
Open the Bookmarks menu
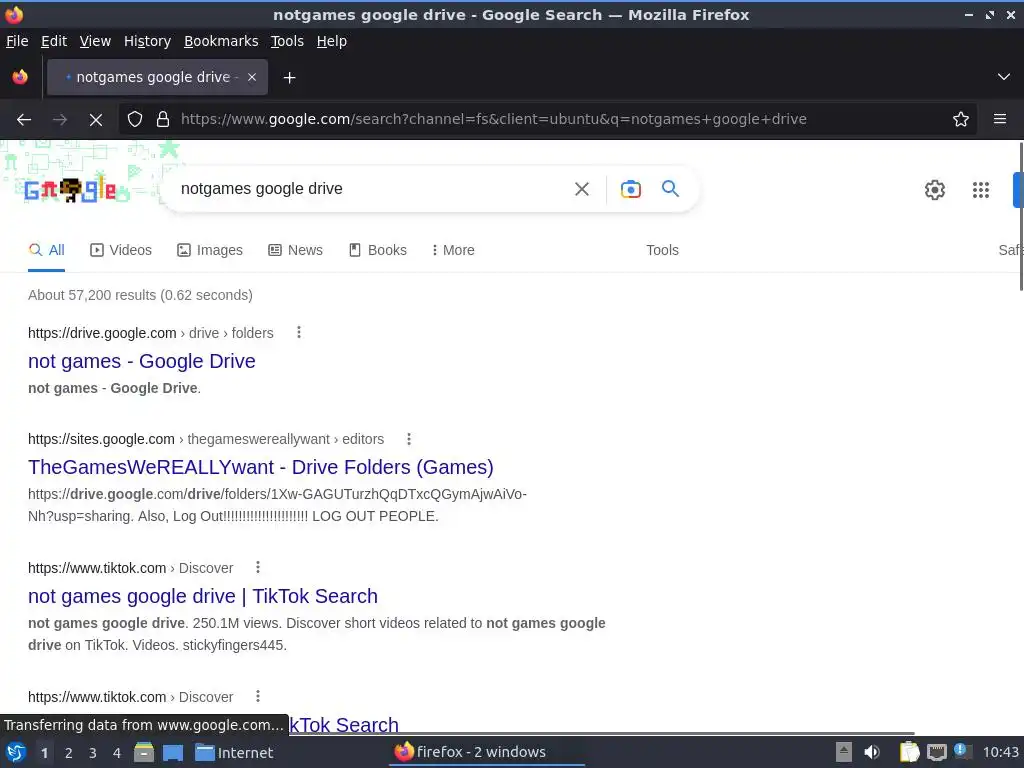(x=221, y=41)
